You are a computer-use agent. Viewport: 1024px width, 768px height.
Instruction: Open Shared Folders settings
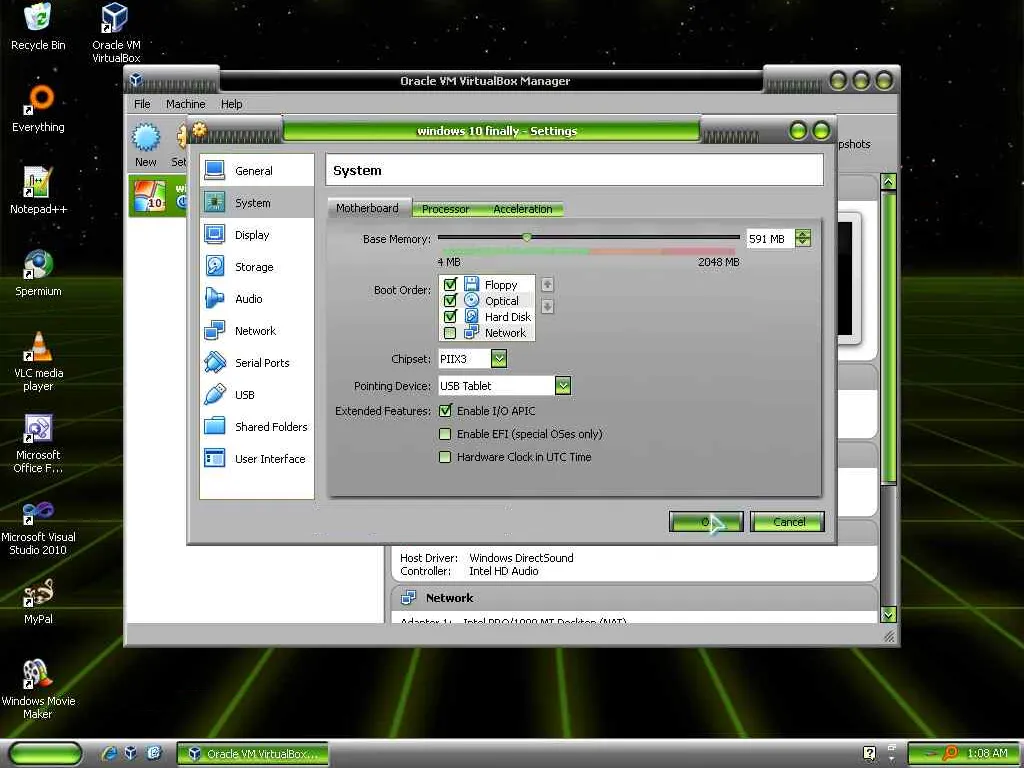(x=256, y=426)
